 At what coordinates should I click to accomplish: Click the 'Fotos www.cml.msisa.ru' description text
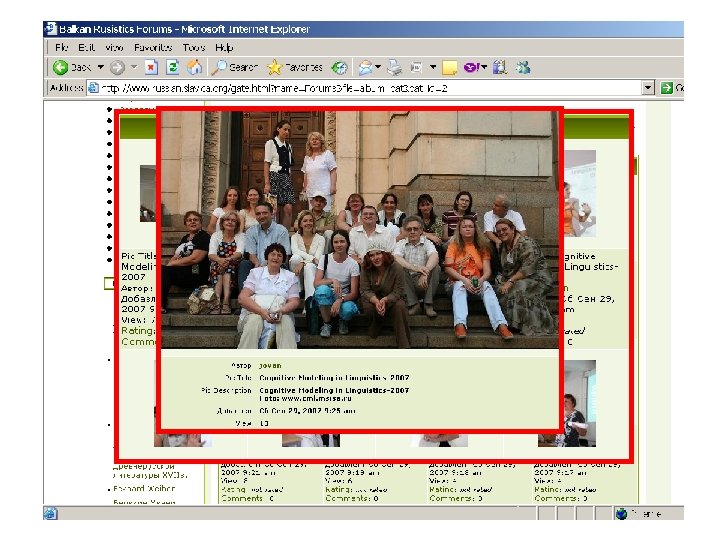(305, 398)
